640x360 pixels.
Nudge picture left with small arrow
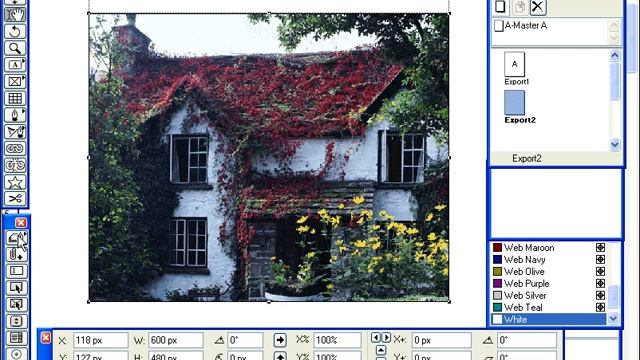pos(376,338)
